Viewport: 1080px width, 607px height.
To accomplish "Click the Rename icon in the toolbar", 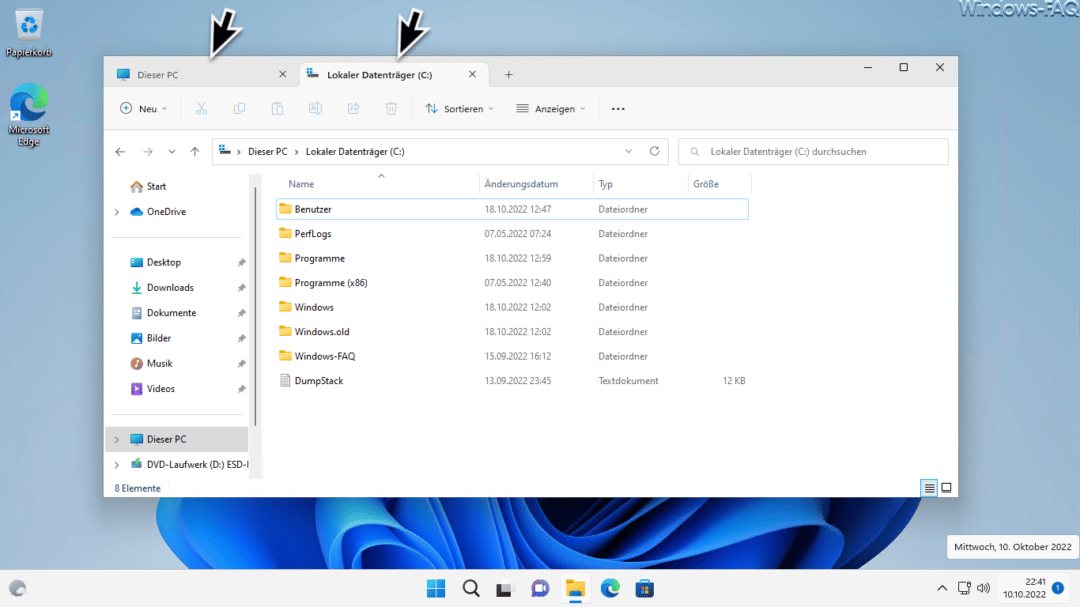I will click(x=315, y=108).
